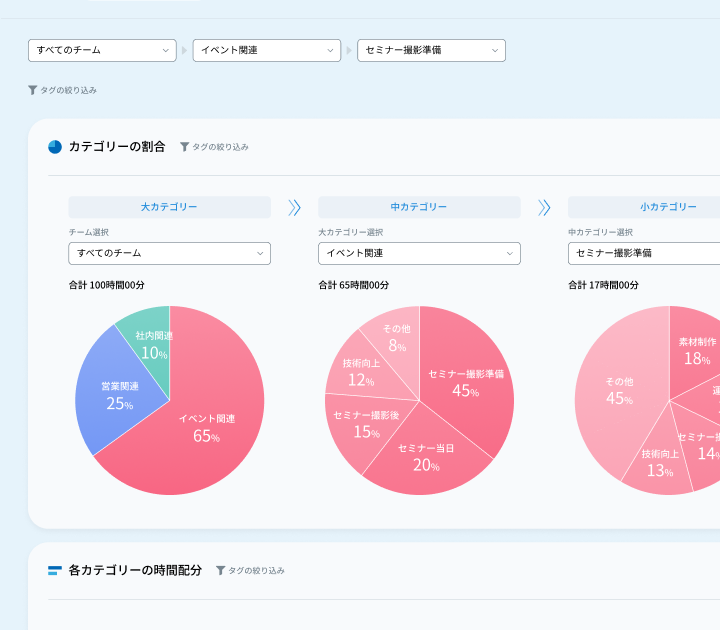Click the funnel icon beside カテゴリーの割合
This screenshot has width=720, height=630.
pyautogui.click(x=184, y=147)
